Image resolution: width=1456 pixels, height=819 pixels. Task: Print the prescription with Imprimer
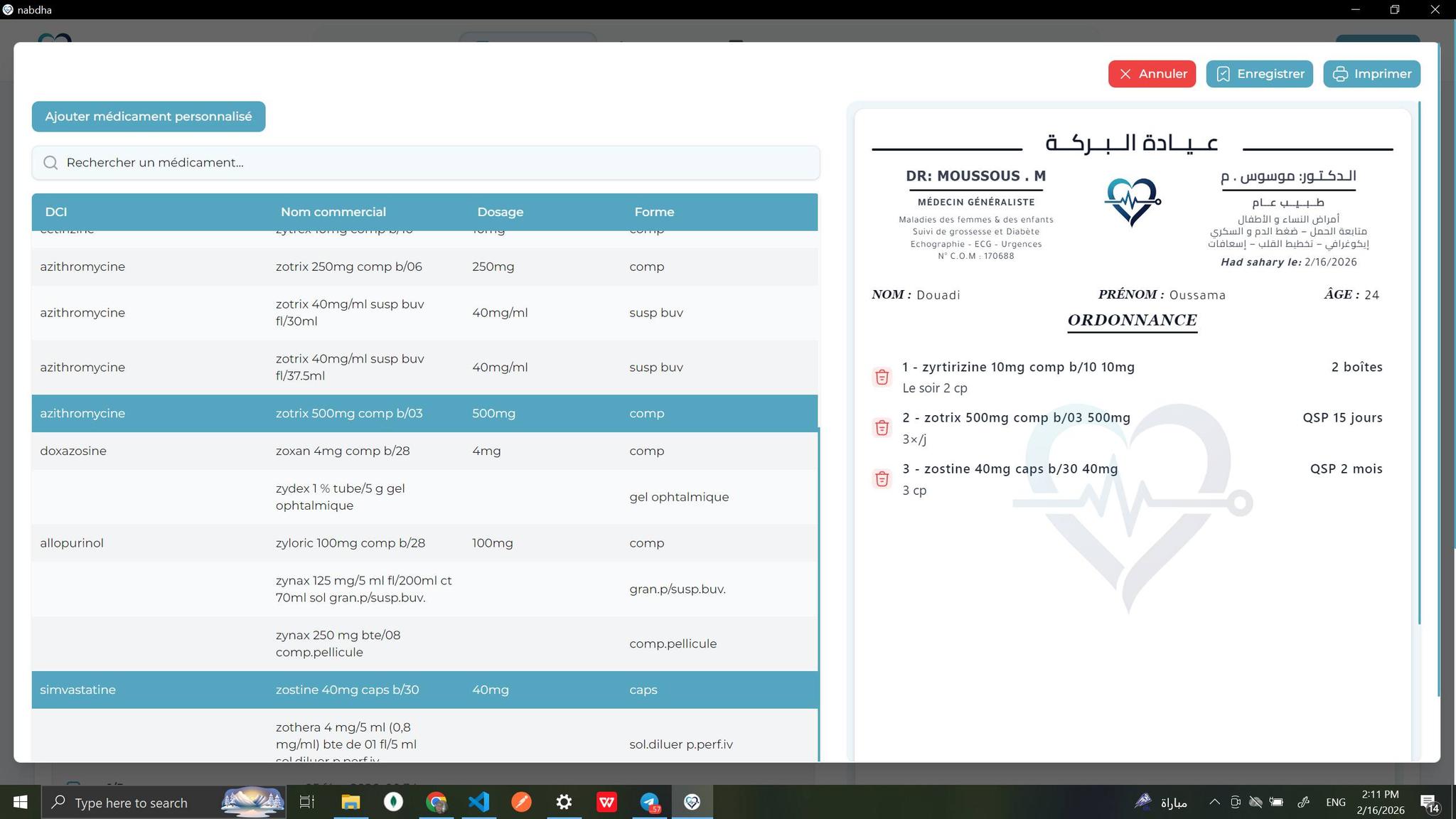pyautogui.click(x=1371, y=73)
